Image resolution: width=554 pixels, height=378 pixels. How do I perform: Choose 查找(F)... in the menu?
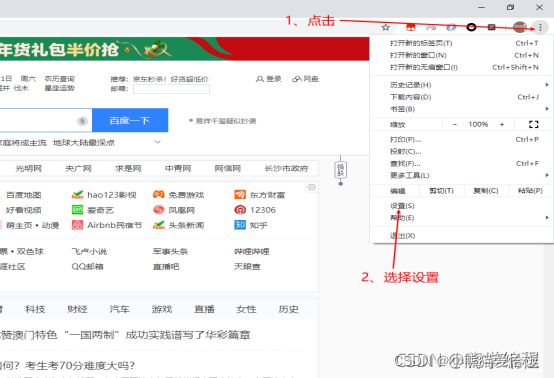[461, 163]
